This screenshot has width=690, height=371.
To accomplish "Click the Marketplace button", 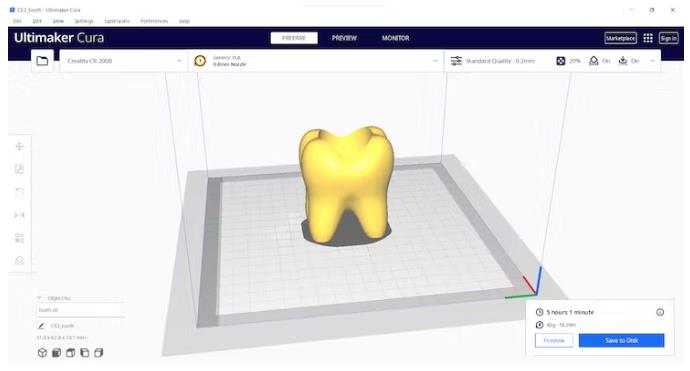I will [x=620, y=38].
